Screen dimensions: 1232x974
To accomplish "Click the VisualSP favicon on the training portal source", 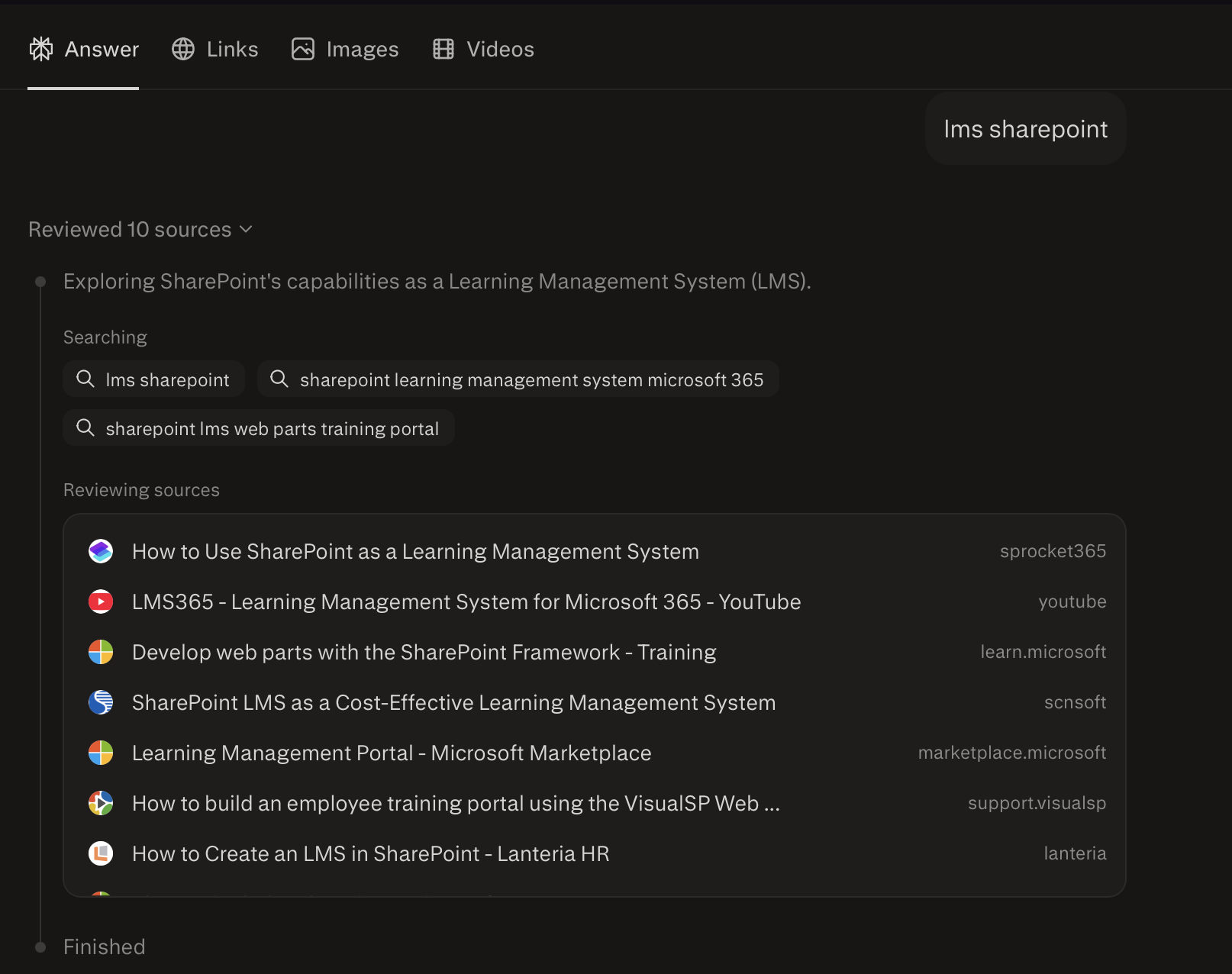I will pos(100,803).
